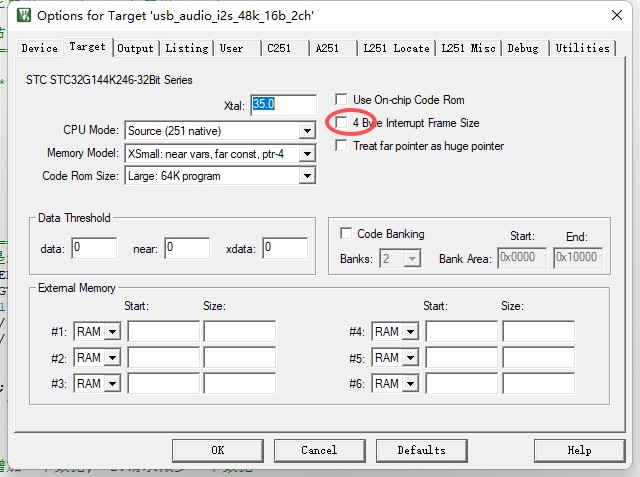Toggle 4 Byte Interrupt Frame Size checkbox
The image size is (640, 477).
(341, 122)
